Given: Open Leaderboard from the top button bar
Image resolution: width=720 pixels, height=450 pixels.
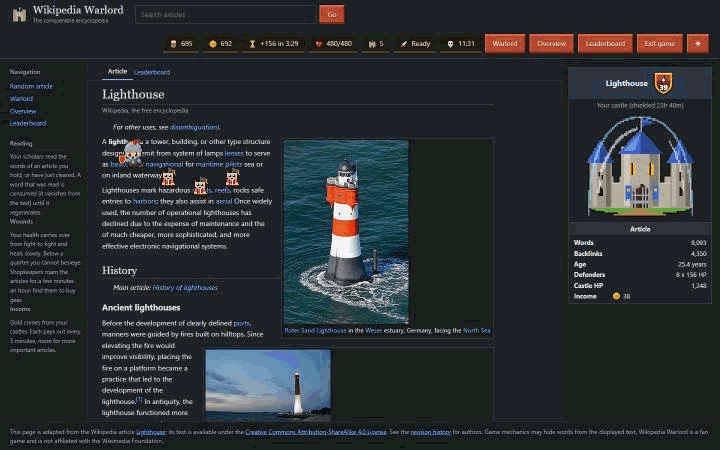Looking at the screenshot, I should [605, 44].
